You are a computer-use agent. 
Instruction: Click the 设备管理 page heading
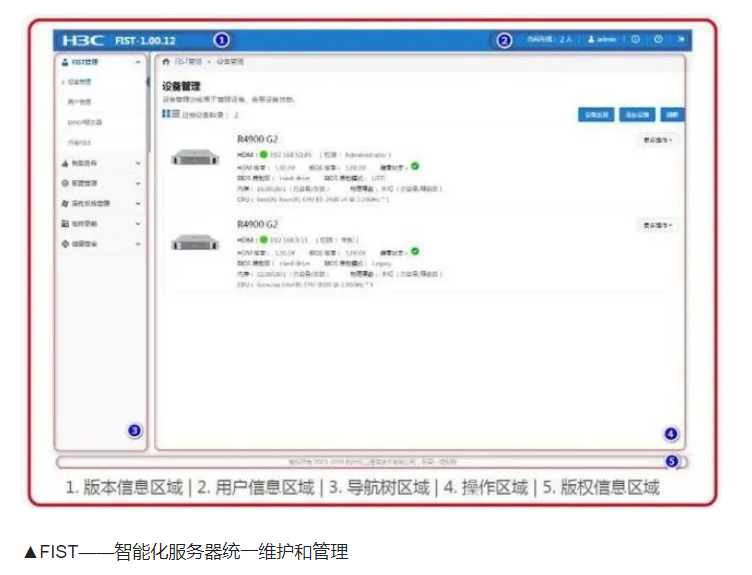coord(181,86)
